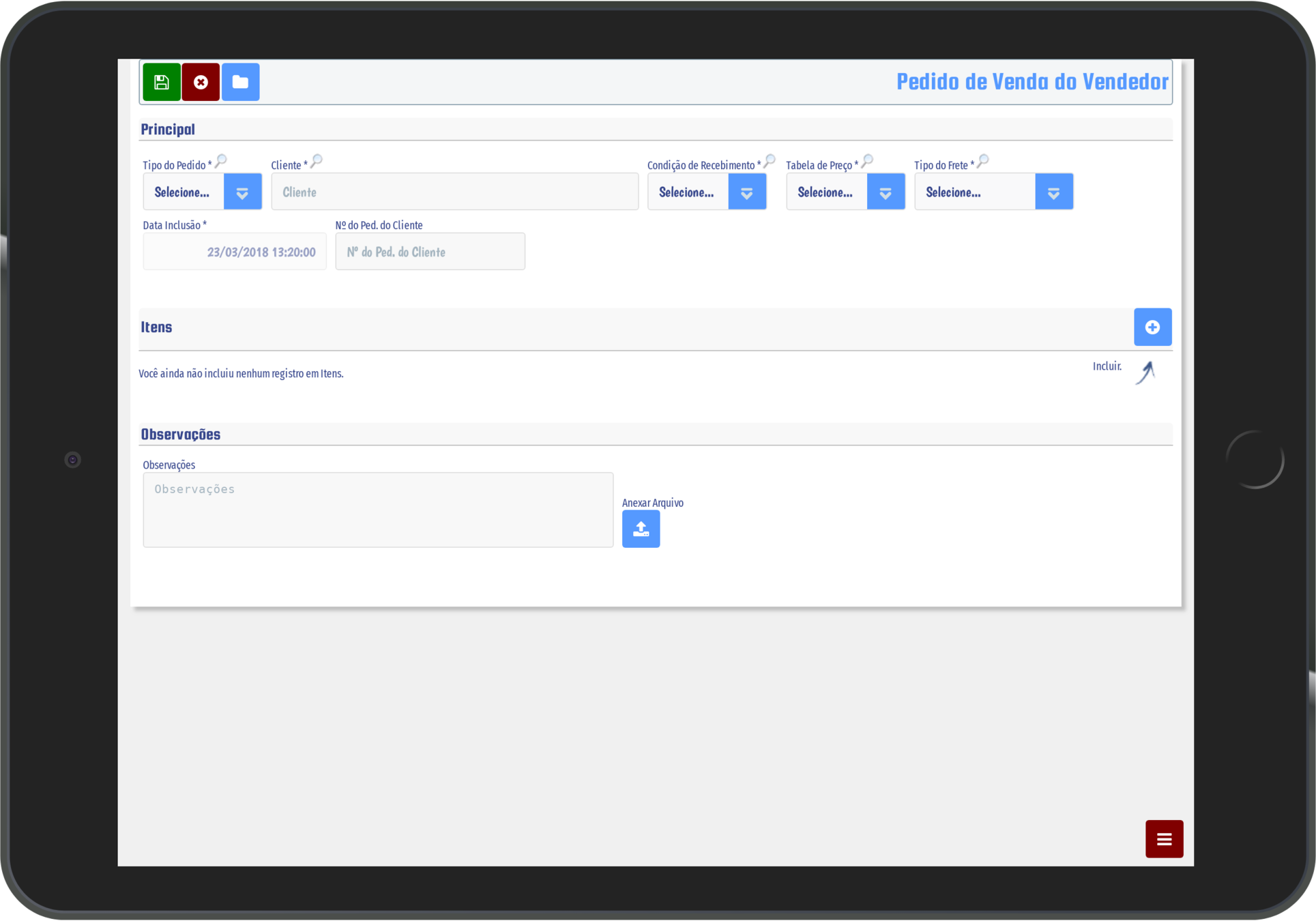Click the search icon beside Cliente
The height and width of the screenshot is (921, 1316).
[x=317, y=162]
